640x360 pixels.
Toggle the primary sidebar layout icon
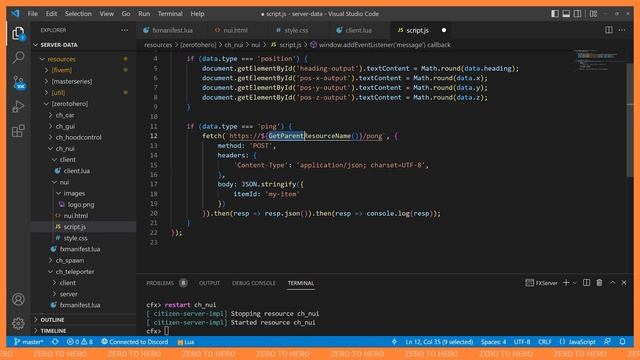(555, 13)
